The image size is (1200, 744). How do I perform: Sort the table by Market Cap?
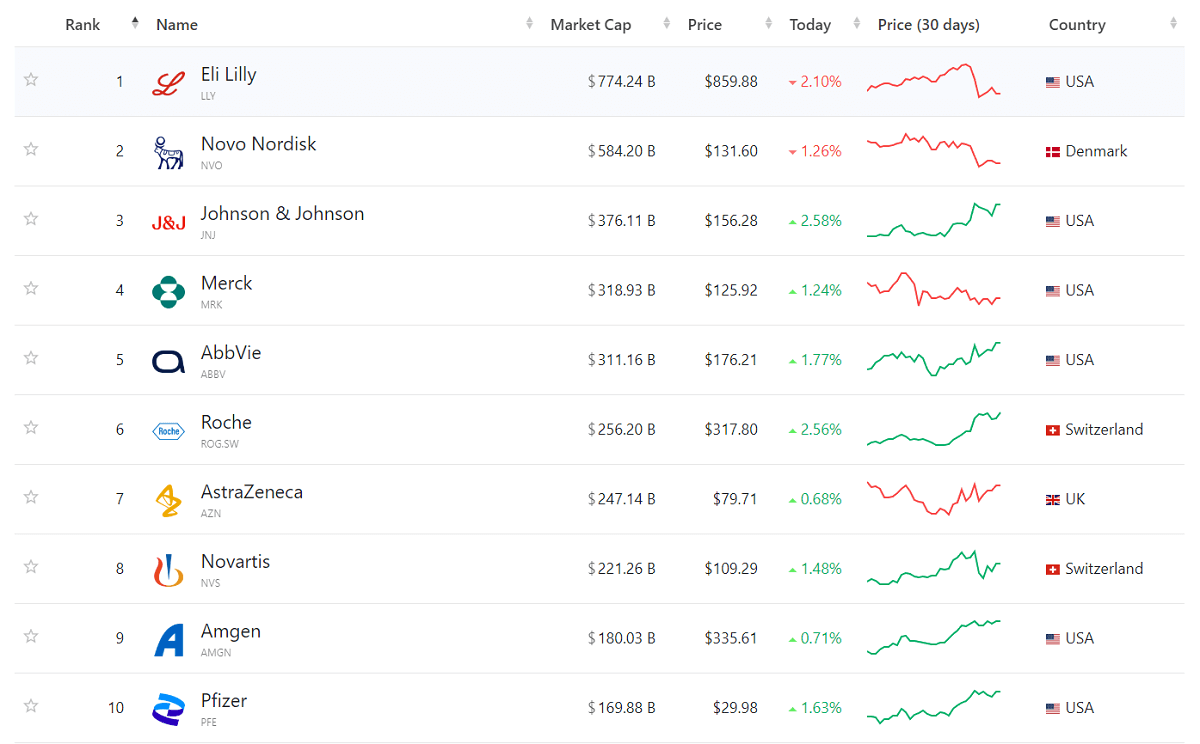(591, 24)
